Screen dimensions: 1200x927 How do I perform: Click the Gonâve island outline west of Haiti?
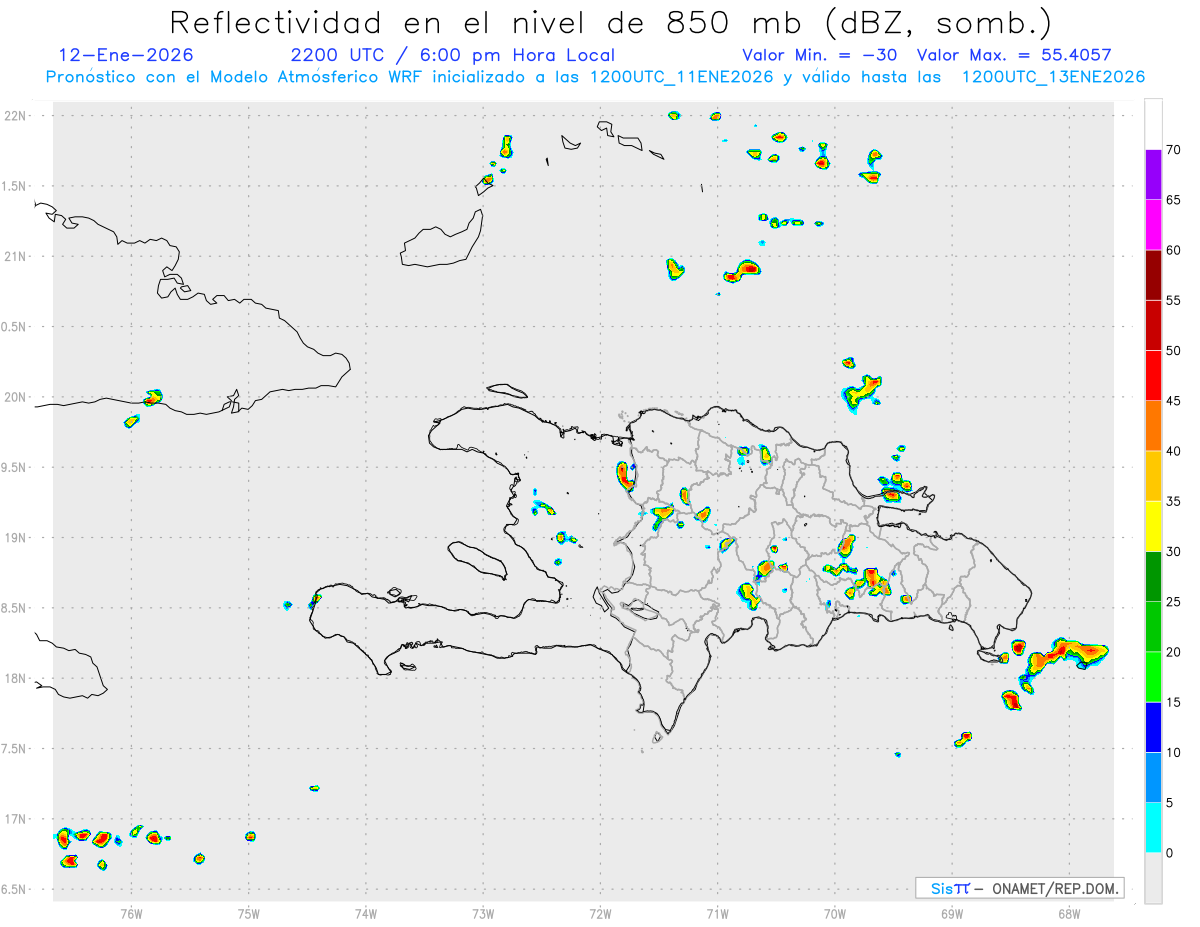477,560
